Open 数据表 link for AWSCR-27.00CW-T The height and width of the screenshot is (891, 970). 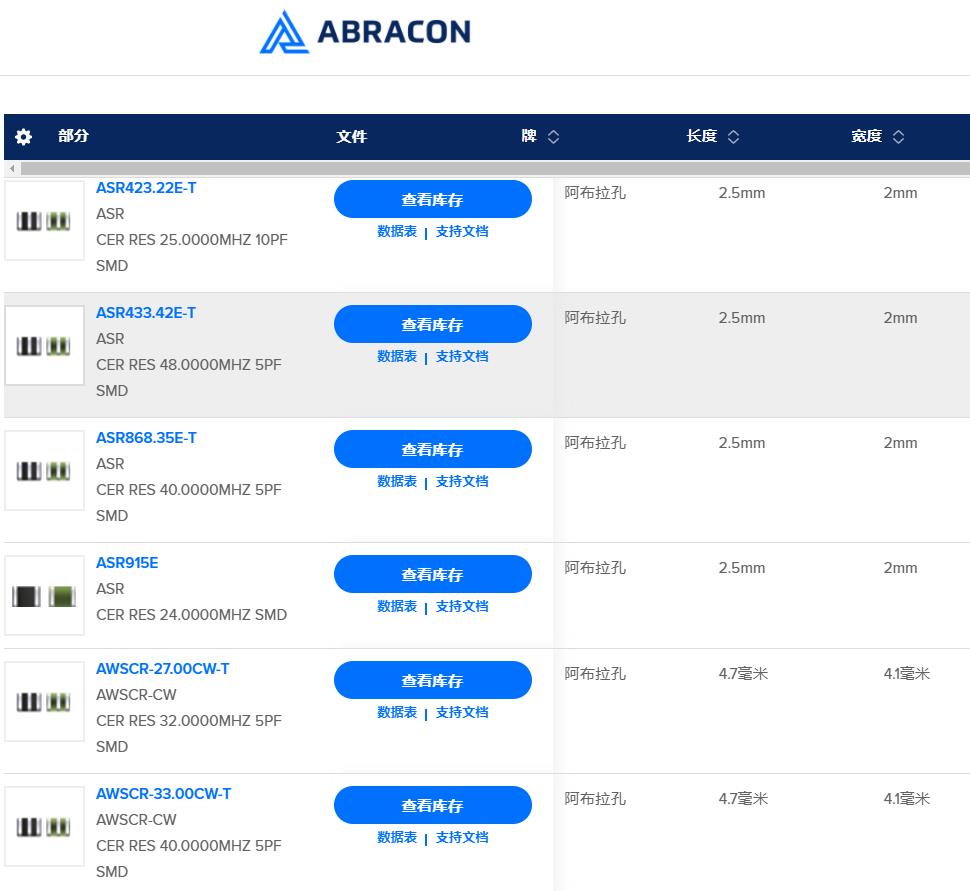pos(397,712)
